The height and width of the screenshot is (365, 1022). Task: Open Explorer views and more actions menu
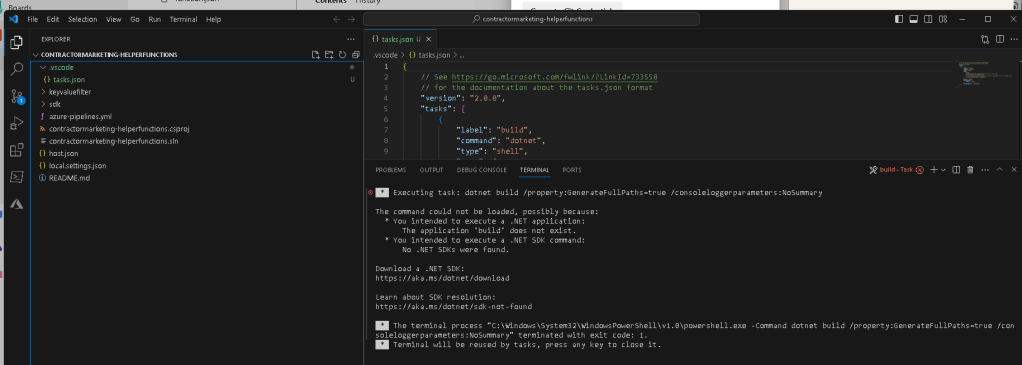point(351,39)
